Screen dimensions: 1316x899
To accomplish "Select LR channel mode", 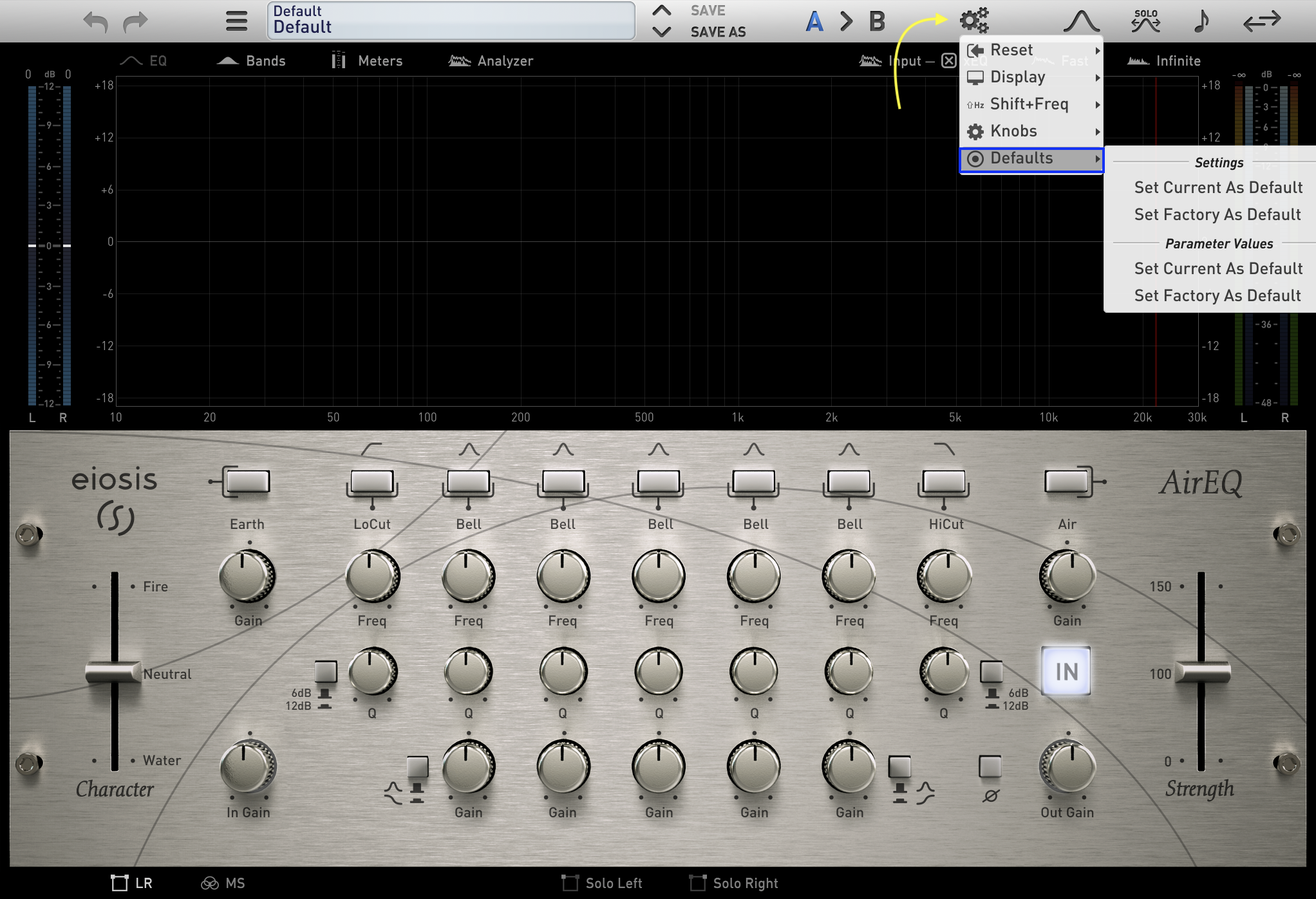I will click(x=133, y=883).
